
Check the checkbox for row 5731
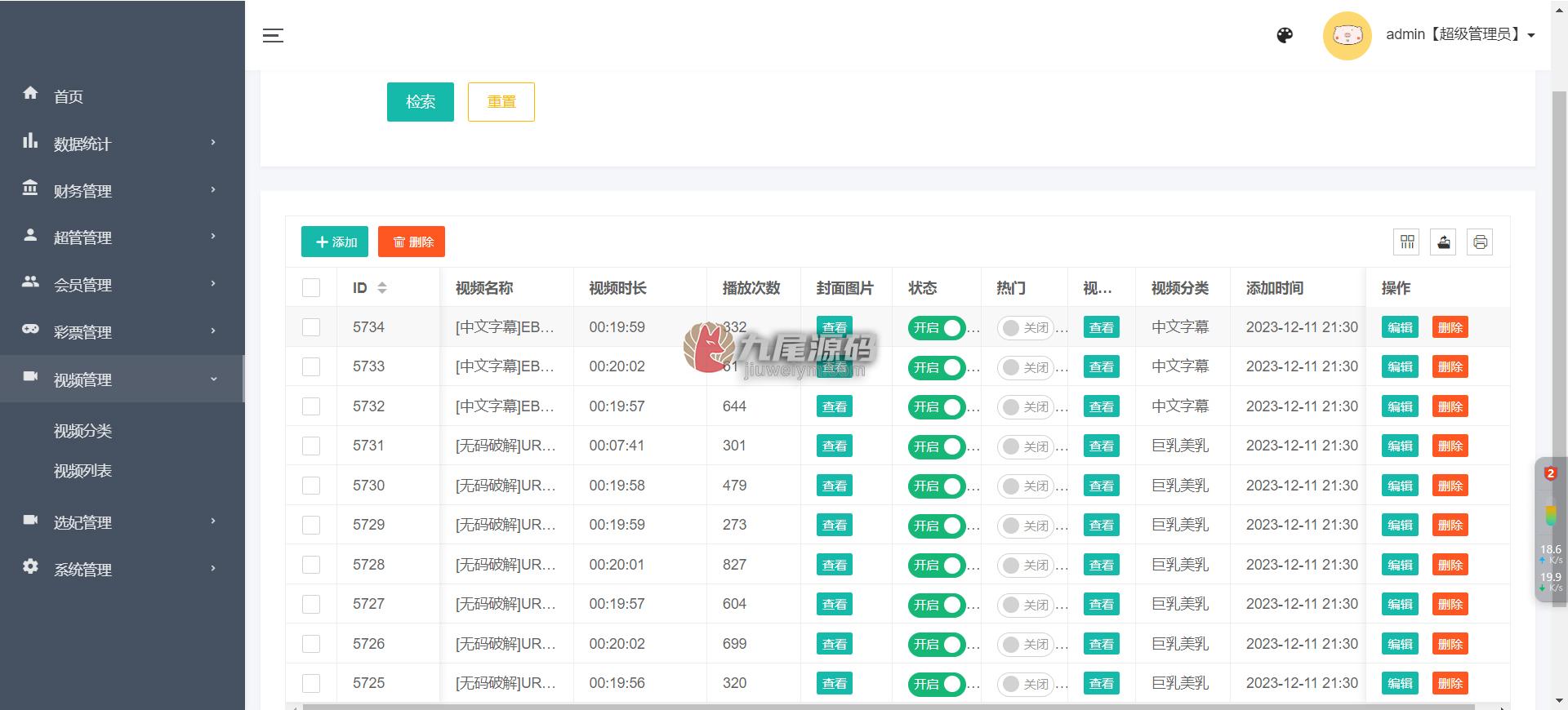[311, 446]
